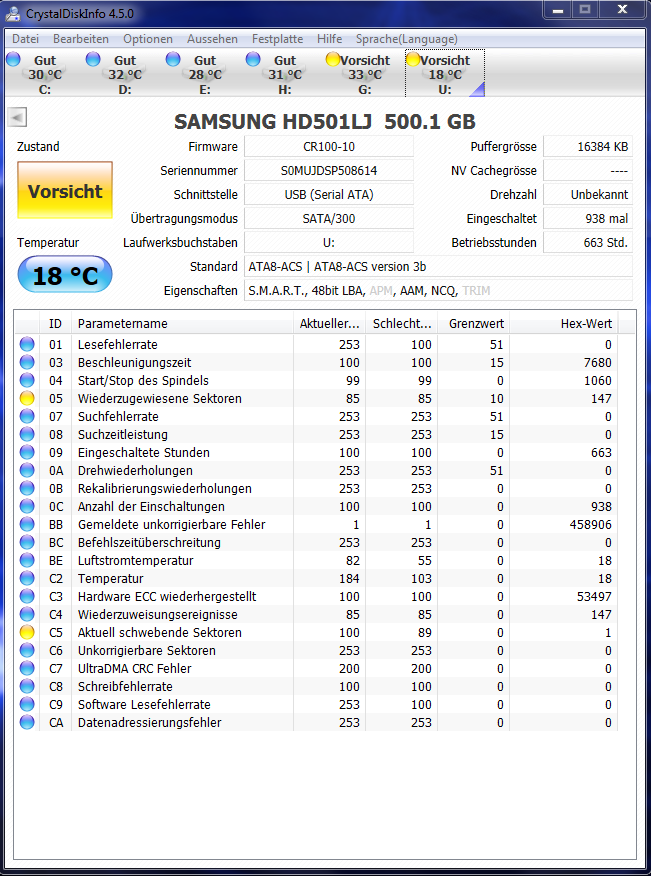Screen dimensions: 651x876
Task: Click status icon for Unkorrigierbare Sektoren
Action: pyautogui.click(x=27, y=650)
